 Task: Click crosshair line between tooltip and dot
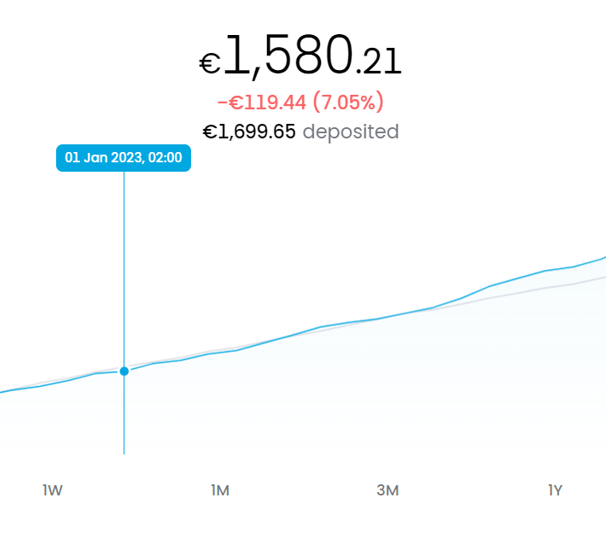click(124, 269)
